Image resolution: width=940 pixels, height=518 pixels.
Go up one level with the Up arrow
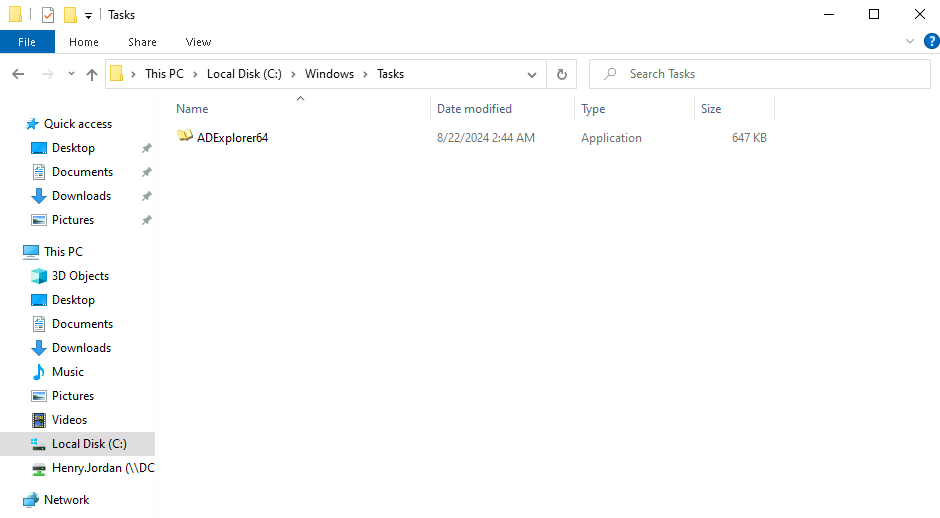[x=92, y=74]
